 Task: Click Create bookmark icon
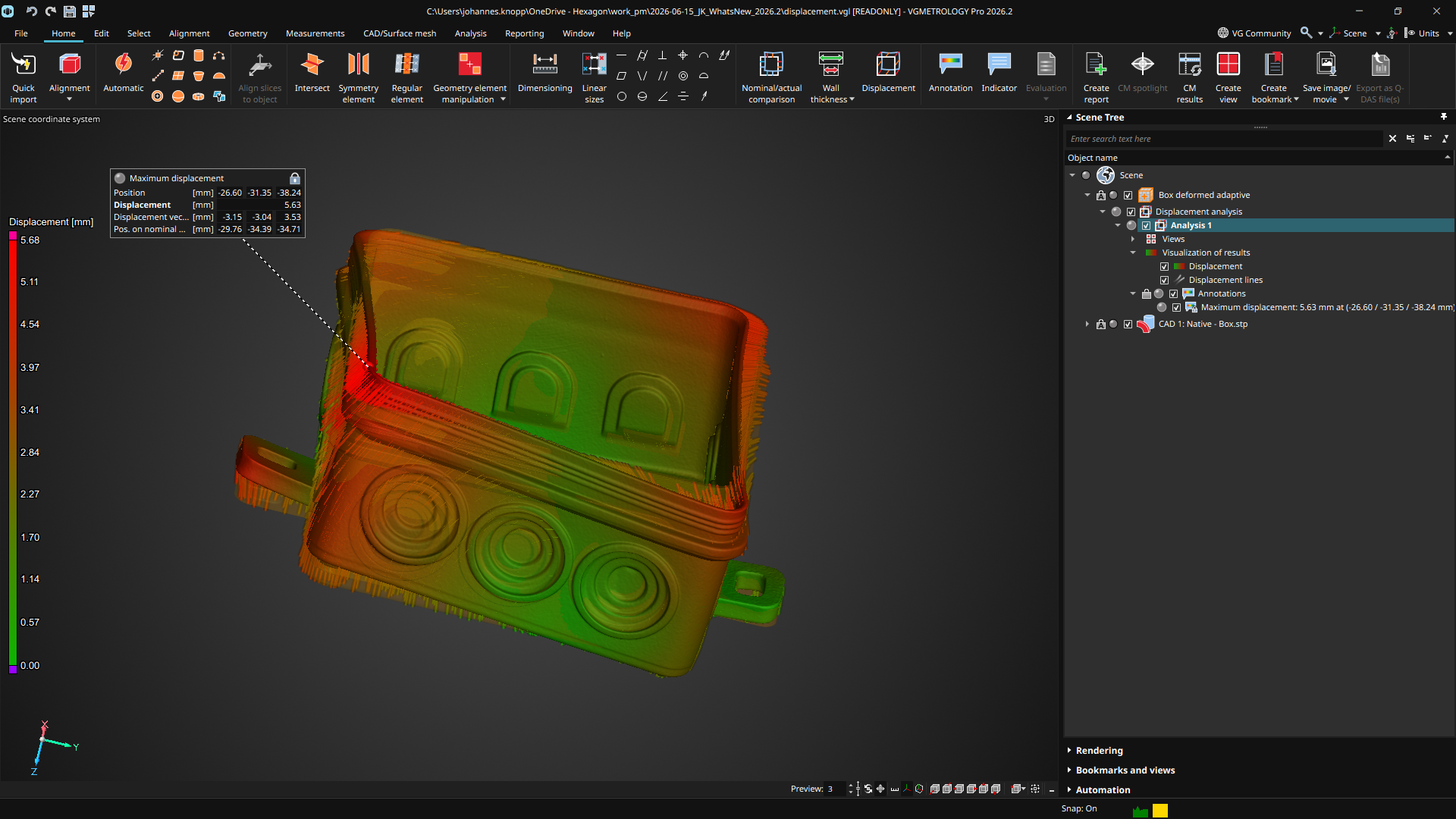1274,64
